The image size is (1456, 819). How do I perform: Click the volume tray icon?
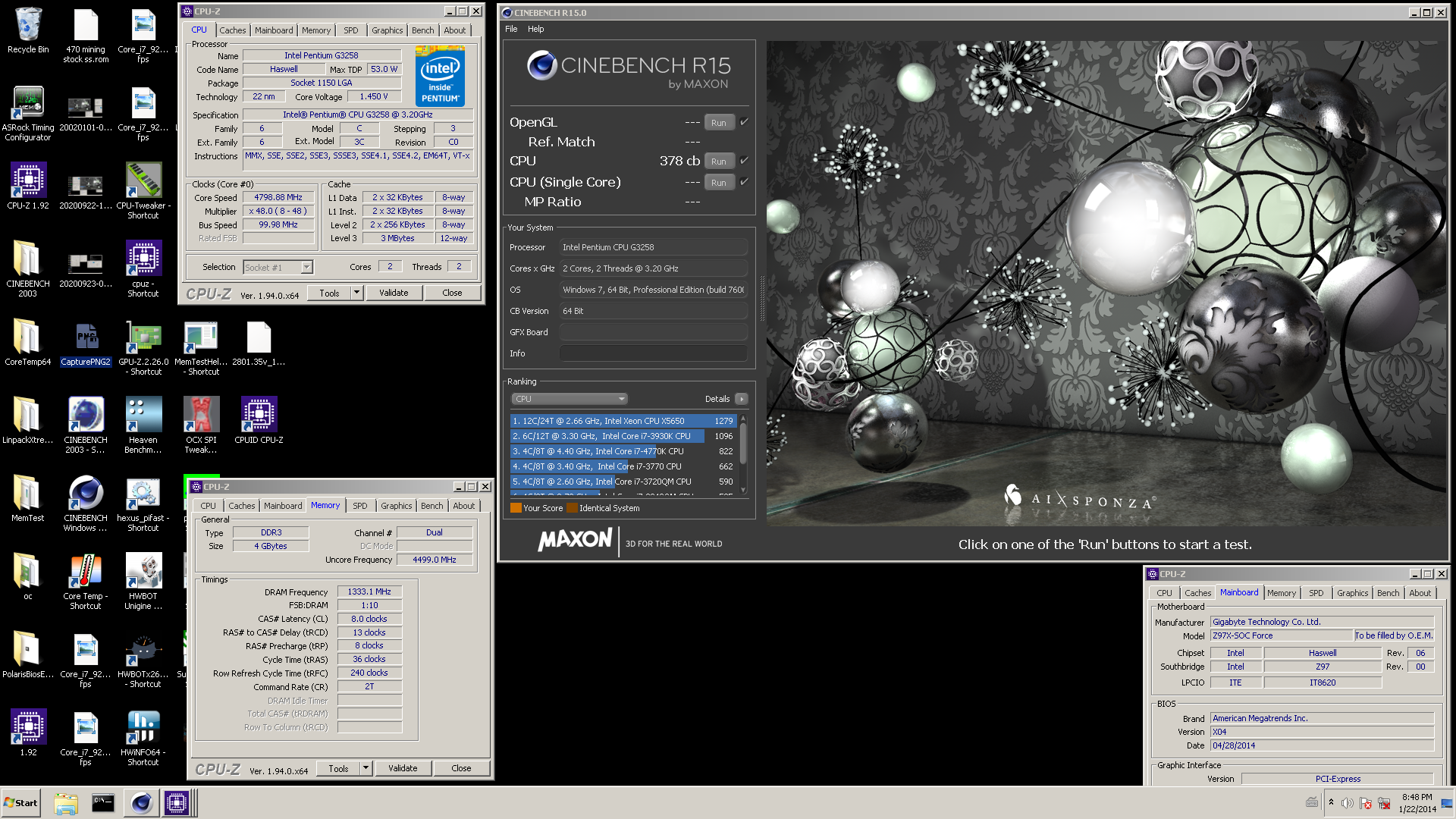[x=1347, y=803]
